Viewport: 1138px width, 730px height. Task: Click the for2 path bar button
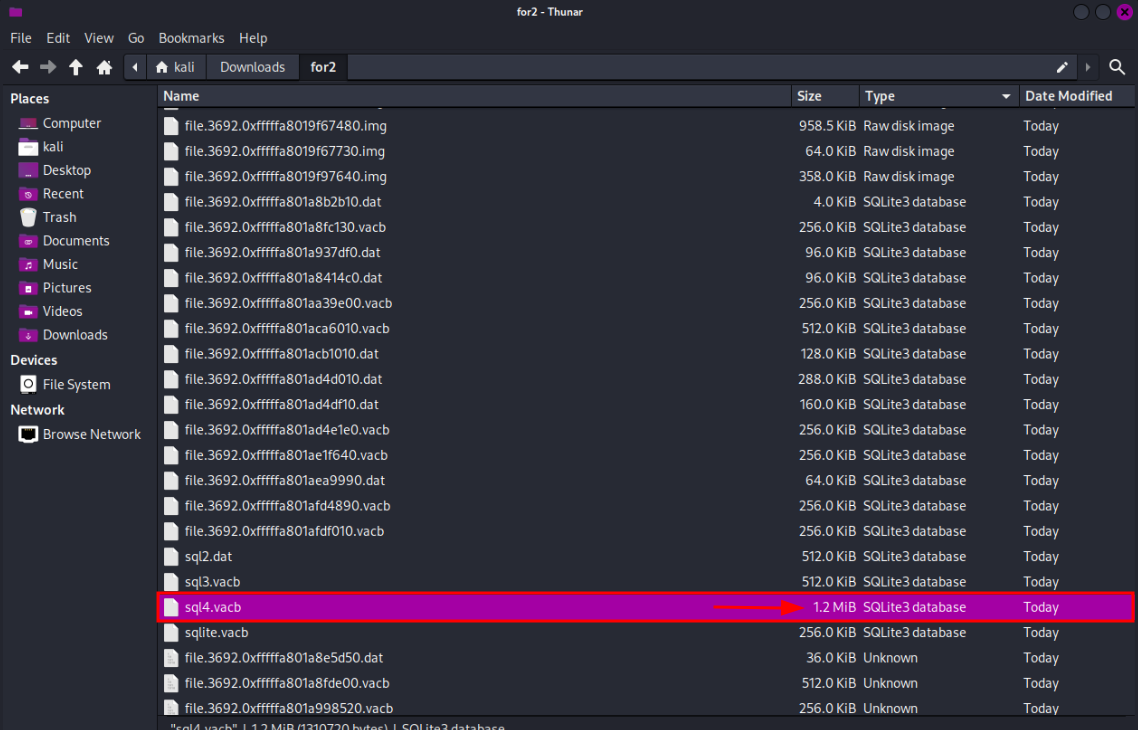323,67
